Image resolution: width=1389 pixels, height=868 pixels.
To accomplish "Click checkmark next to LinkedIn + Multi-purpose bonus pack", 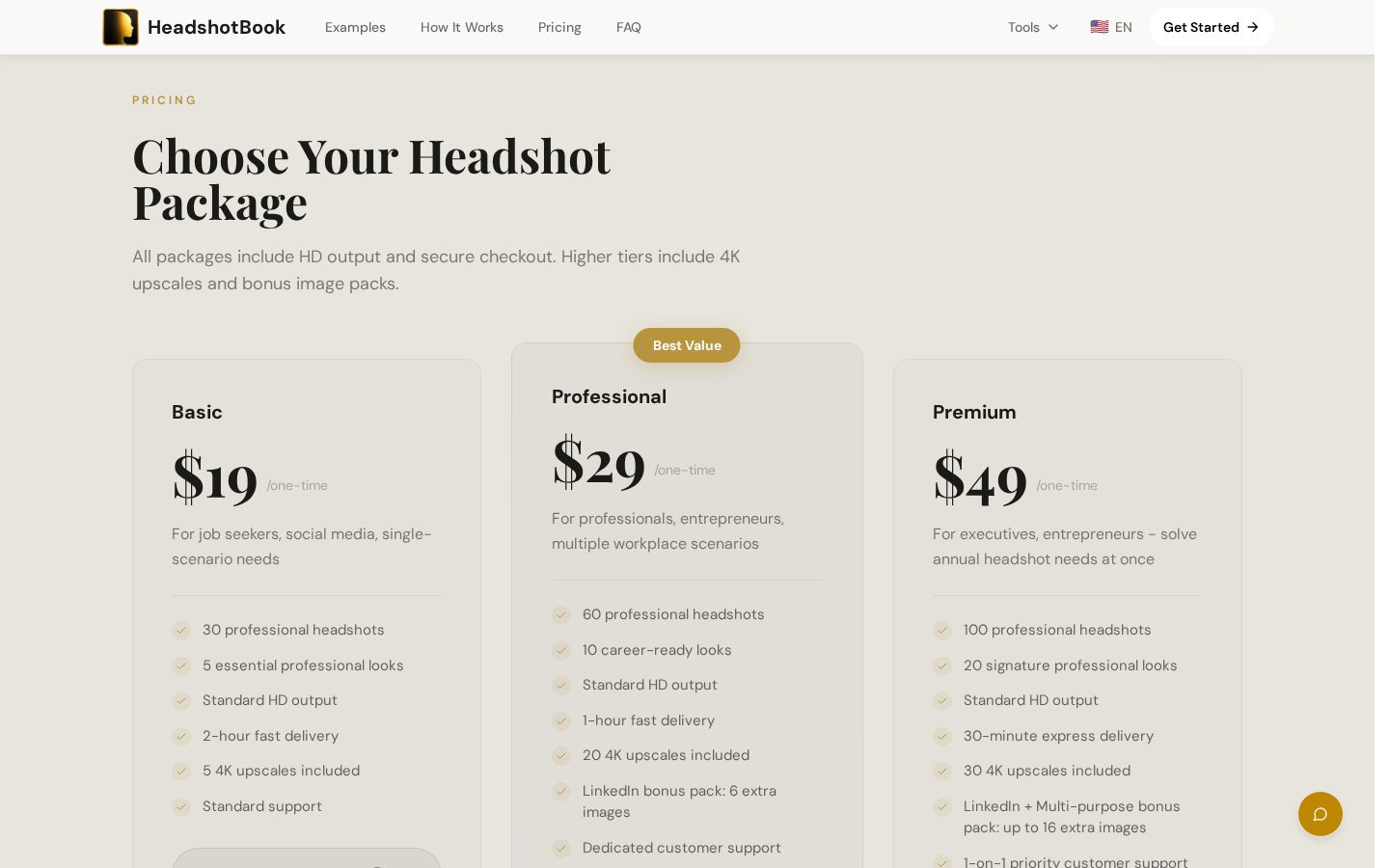I will pos(942,807).
